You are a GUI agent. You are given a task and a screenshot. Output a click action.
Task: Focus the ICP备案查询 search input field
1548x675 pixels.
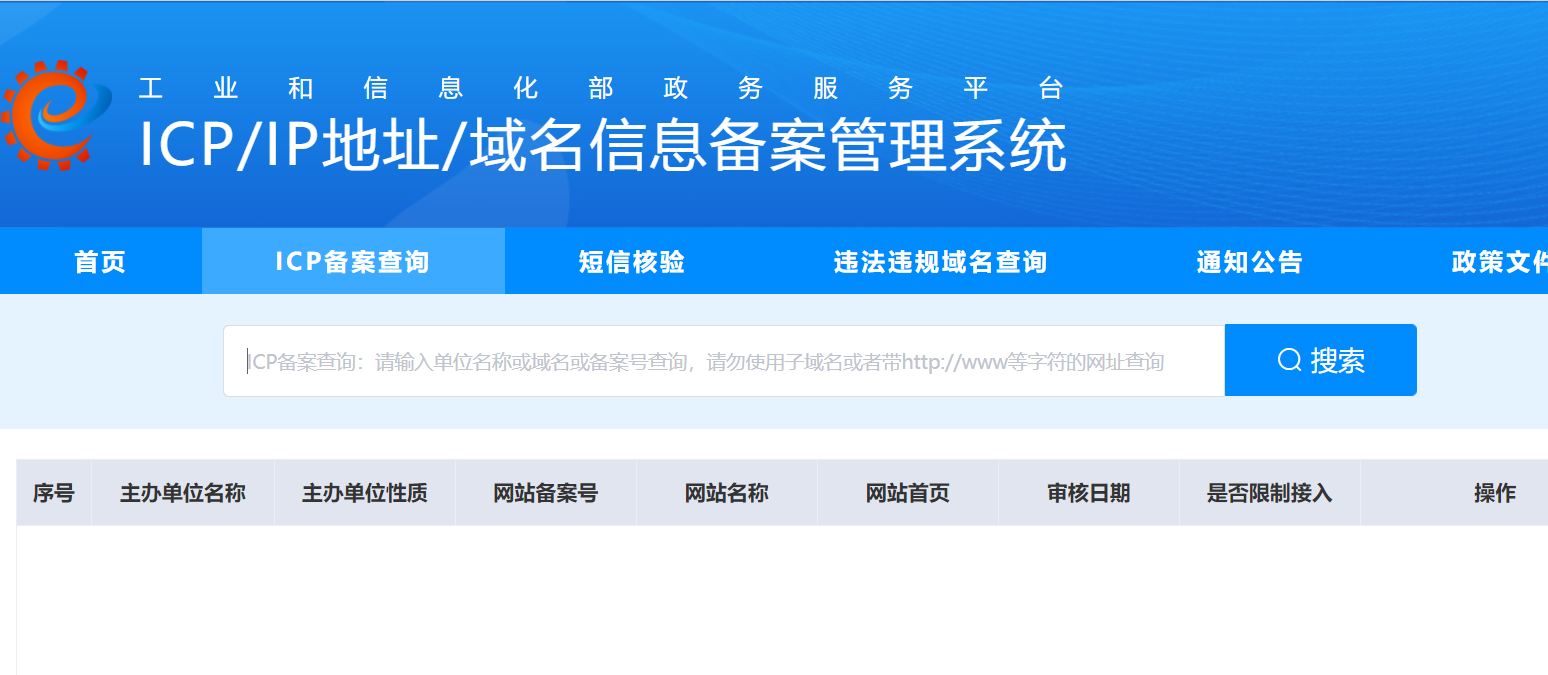(x=723, y=361)
